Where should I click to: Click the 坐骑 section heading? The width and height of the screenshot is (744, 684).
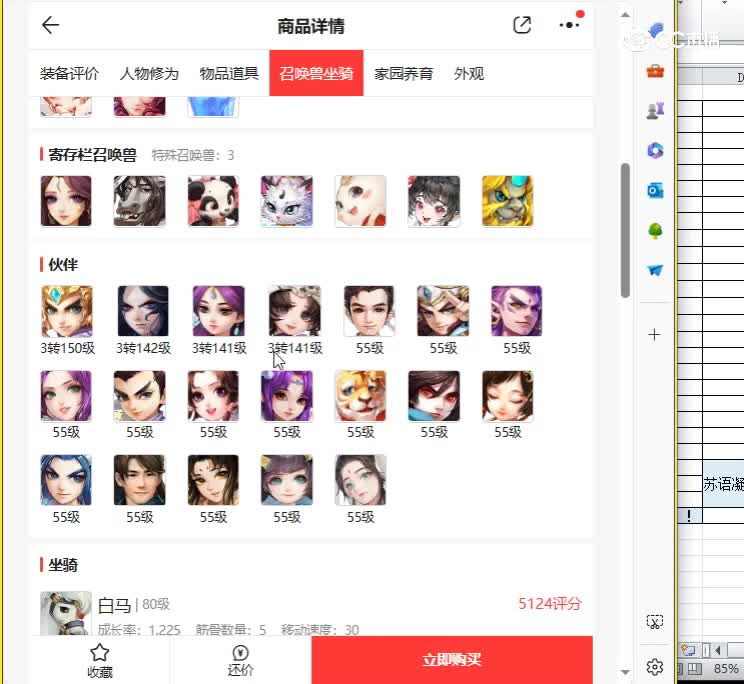(63, 565)
